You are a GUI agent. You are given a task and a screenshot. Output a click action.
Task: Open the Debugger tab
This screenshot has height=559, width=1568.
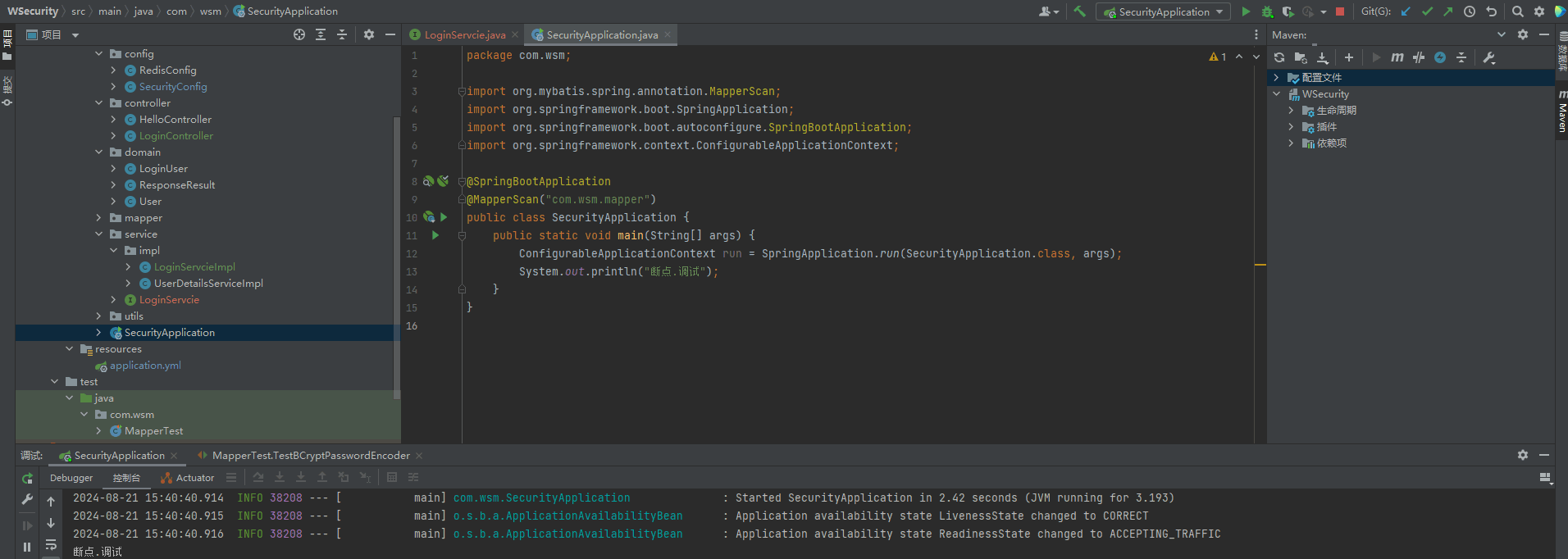click(x=71, y=478)
